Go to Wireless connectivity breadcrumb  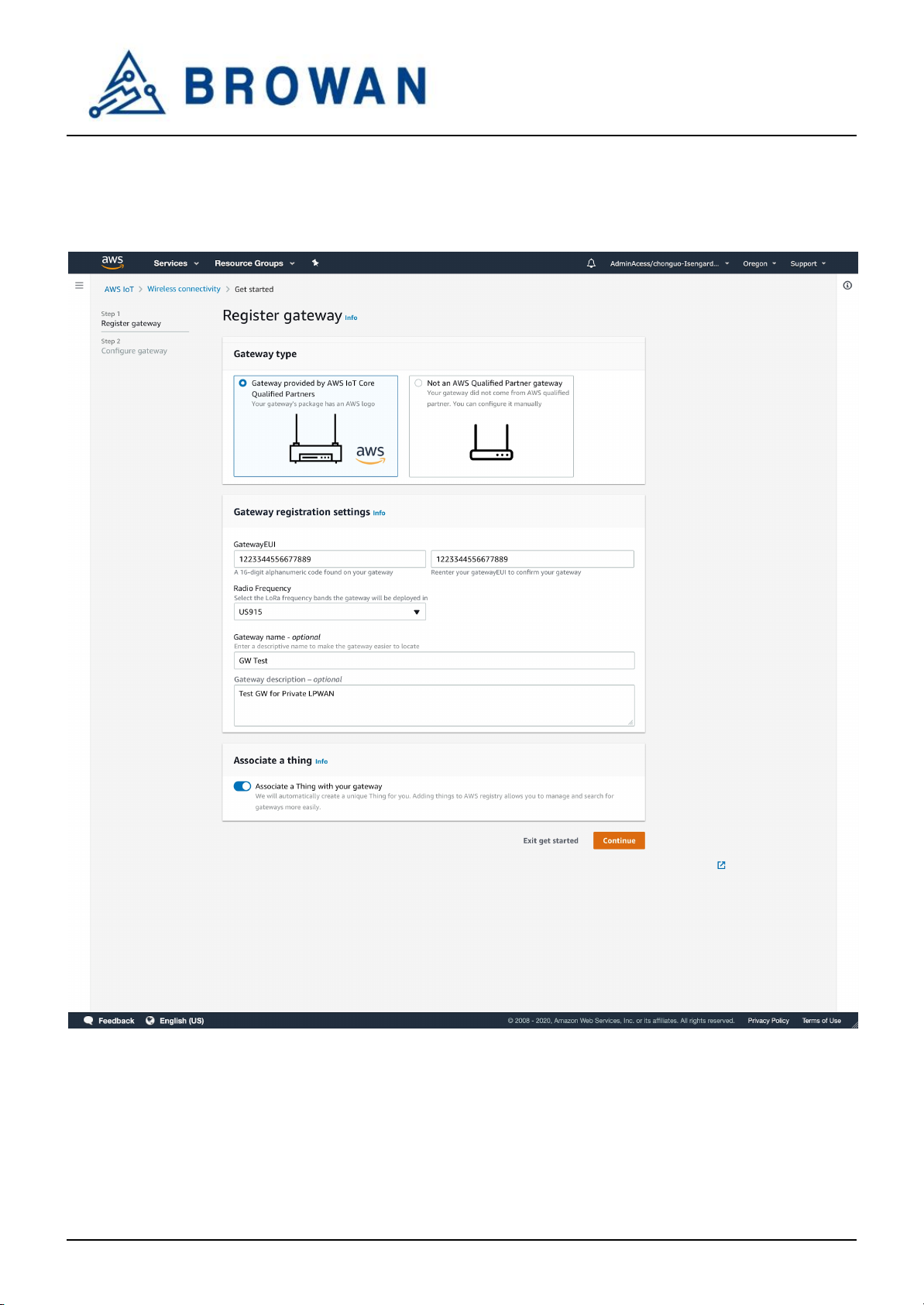point(184,289)
